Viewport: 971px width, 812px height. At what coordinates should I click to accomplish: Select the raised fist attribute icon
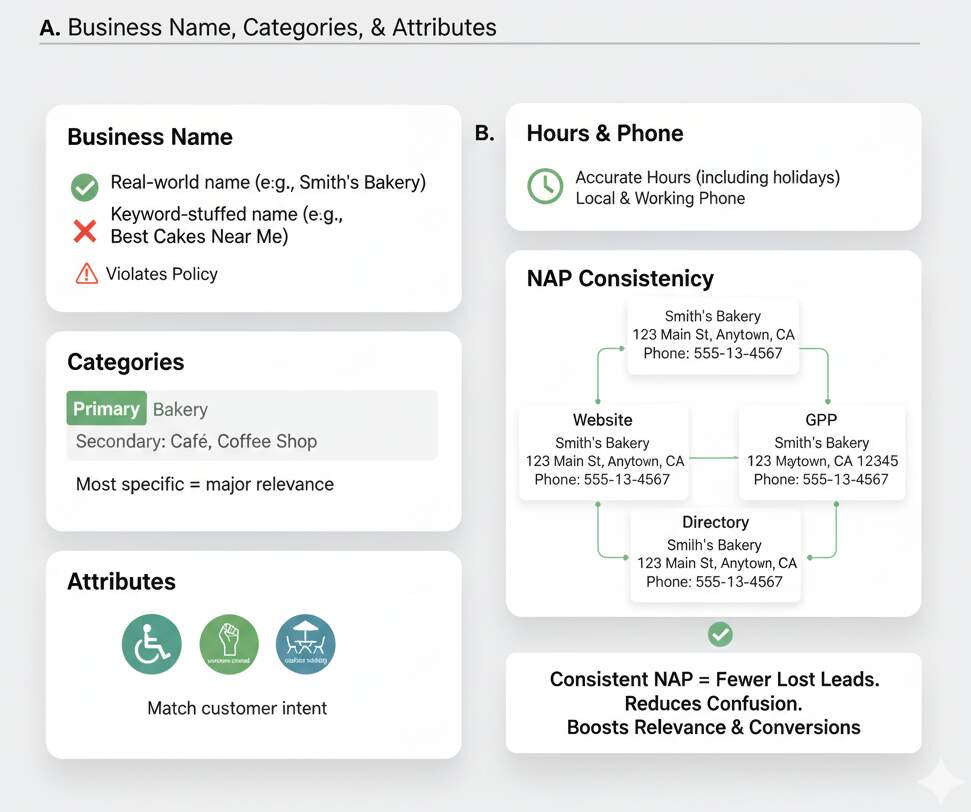pos(229,644)
